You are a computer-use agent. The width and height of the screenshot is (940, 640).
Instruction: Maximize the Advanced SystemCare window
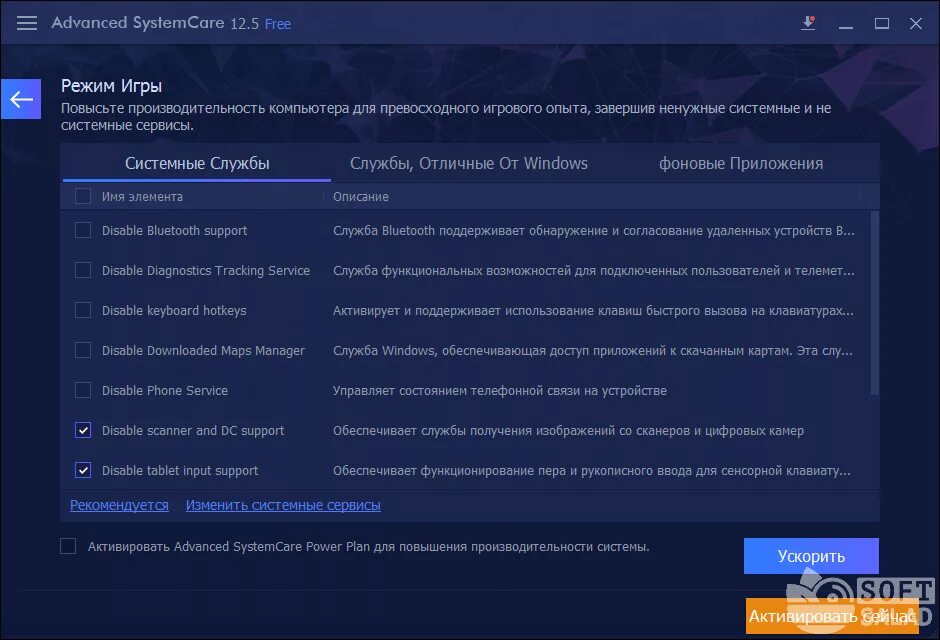click(x=881, y=23)
